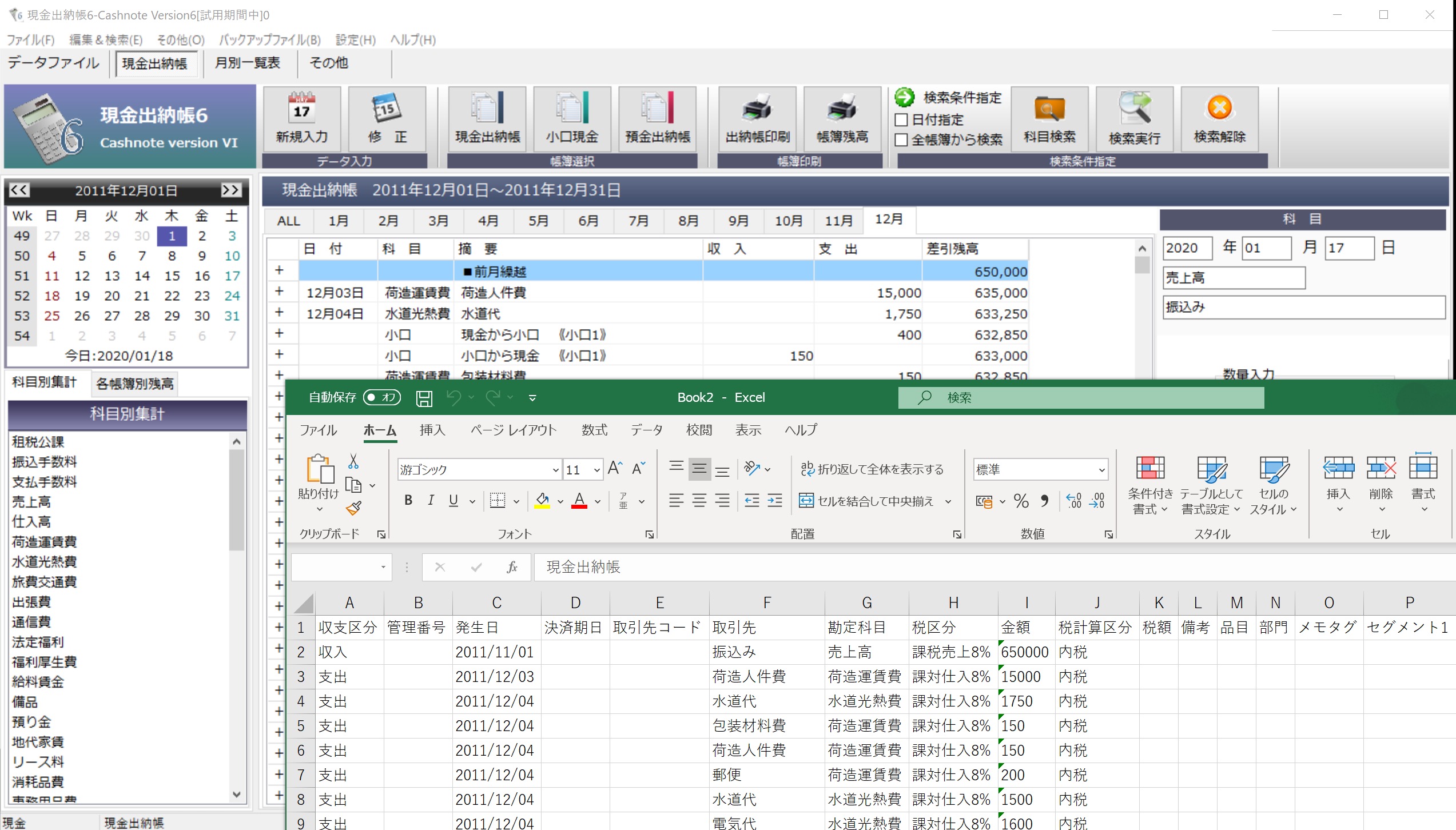Screen dimensions: 1456x830
Task: Go to previous month with << button
Action: click(19, 190)
